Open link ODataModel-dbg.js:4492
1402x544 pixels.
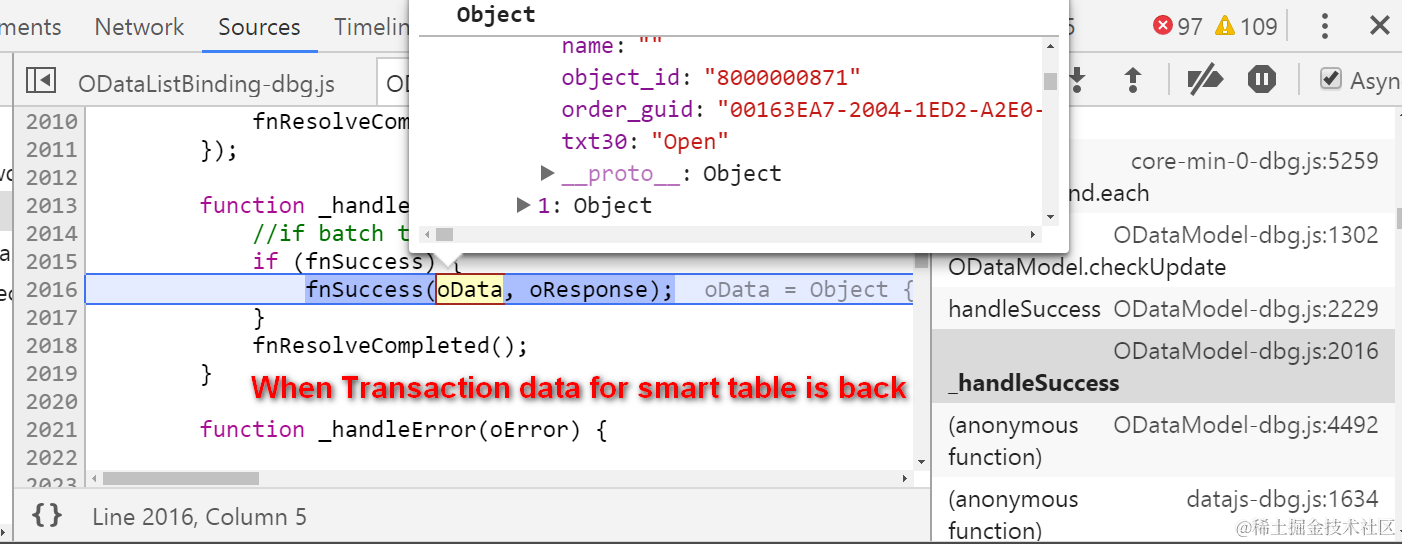[1246, 425]
